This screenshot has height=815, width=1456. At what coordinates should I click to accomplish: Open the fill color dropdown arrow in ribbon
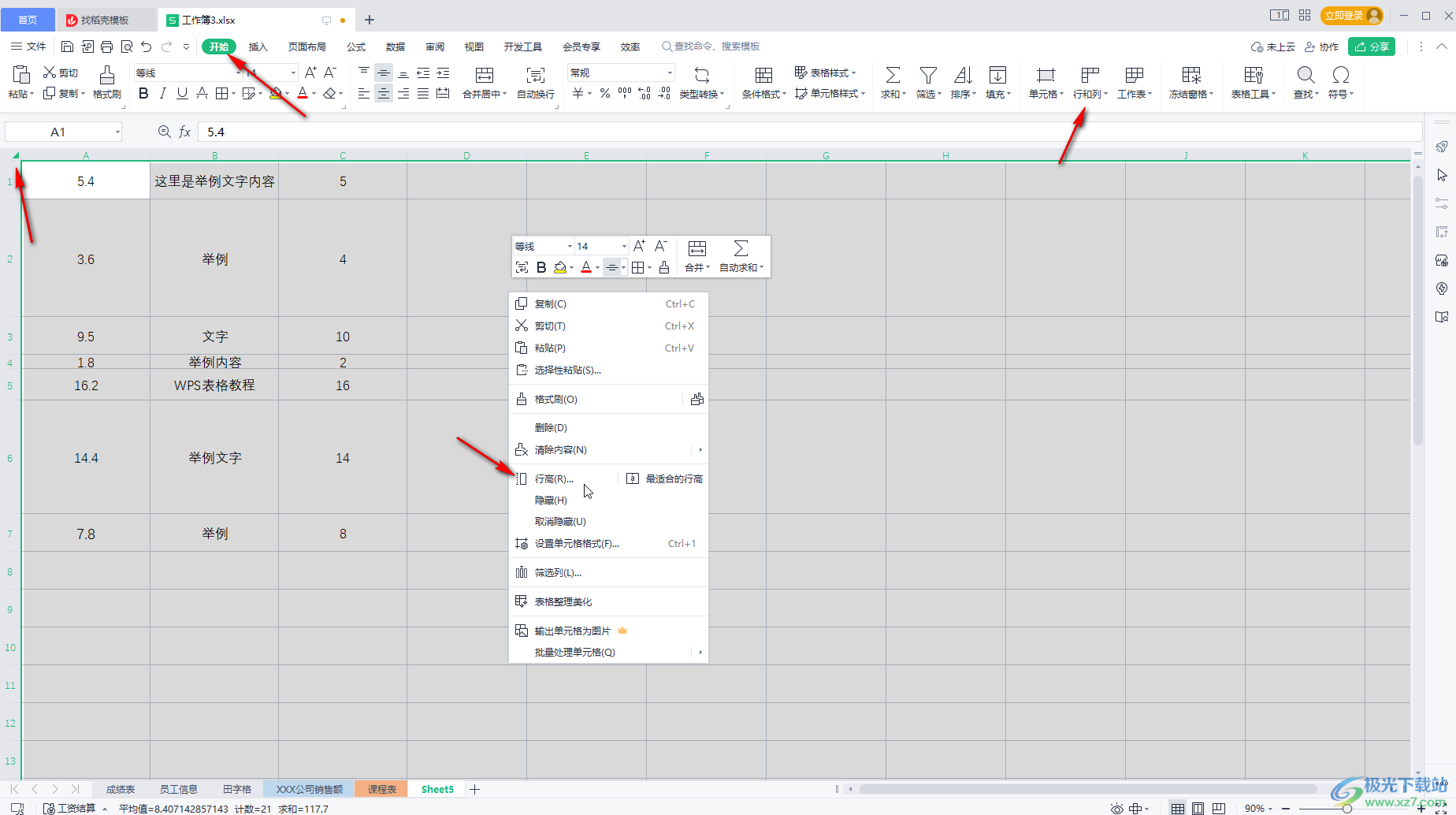[288, 94]
